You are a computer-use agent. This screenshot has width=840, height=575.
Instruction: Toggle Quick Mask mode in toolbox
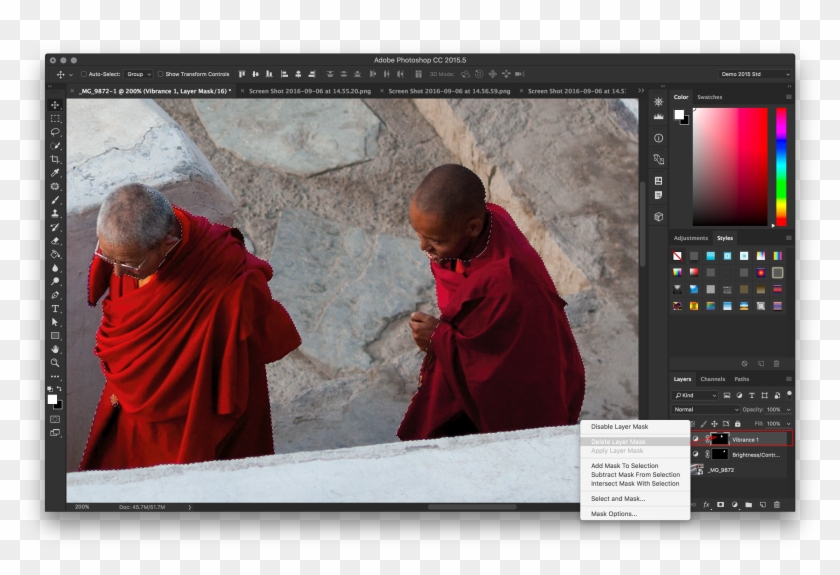pos(55,419)
